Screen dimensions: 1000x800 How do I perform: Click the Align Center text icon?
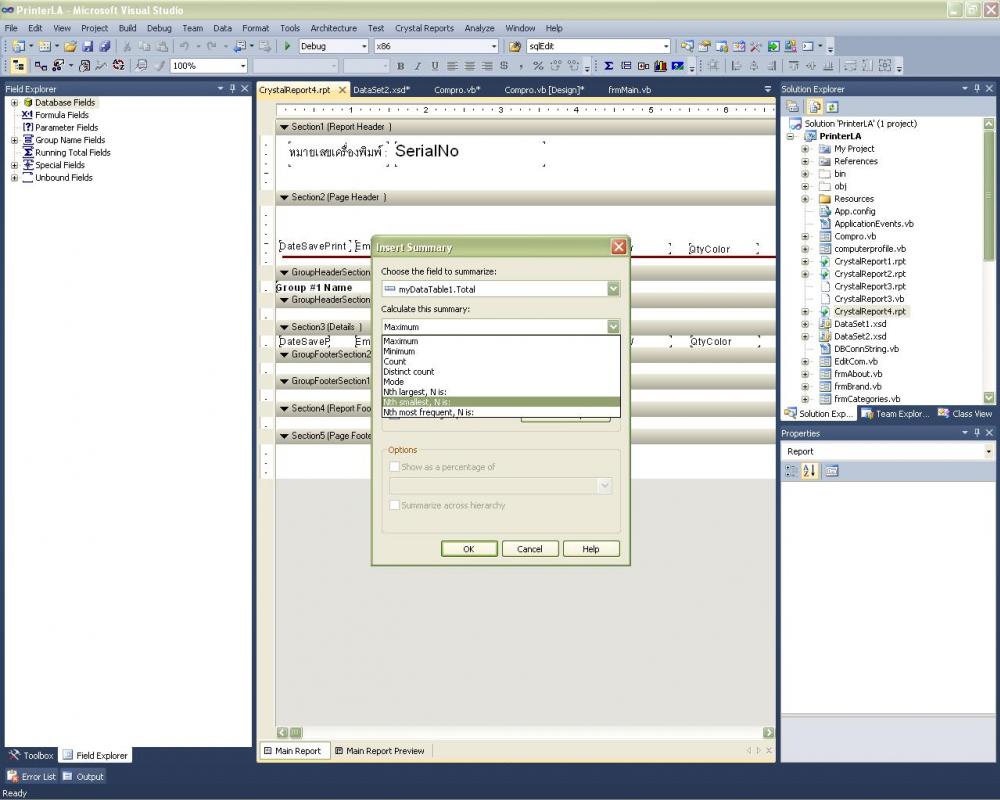tap(470, 66)
